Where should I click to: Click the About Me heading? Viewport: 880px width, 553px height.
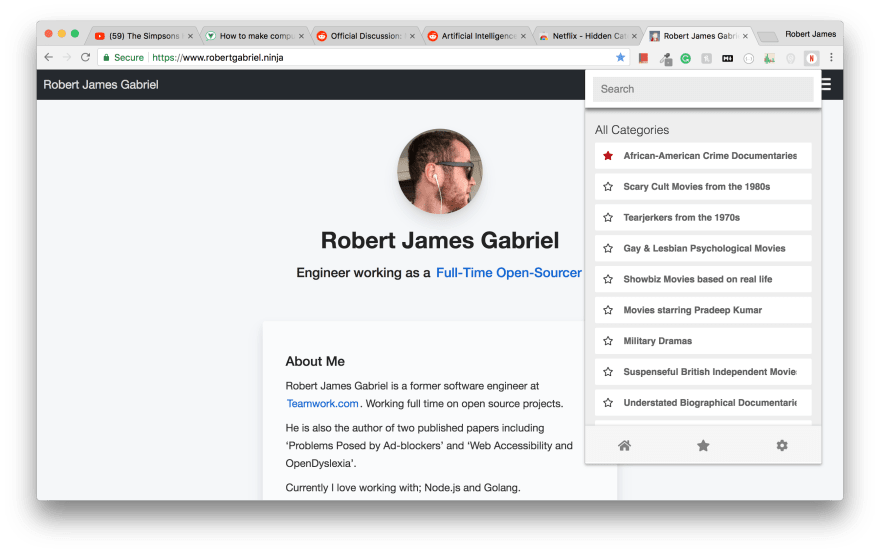[x=315, y=362]
